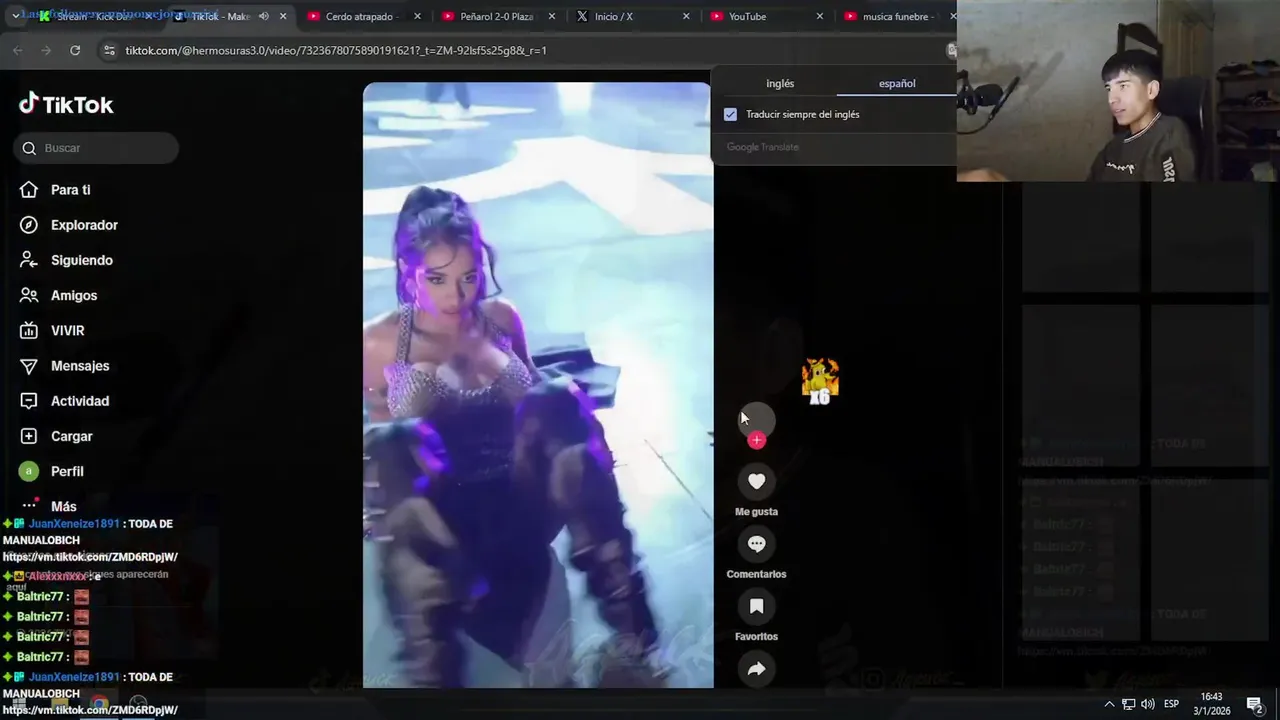Open Perfil in the sidebar
This screenshot has width=1280, height=720.
(x=52, y=471)
